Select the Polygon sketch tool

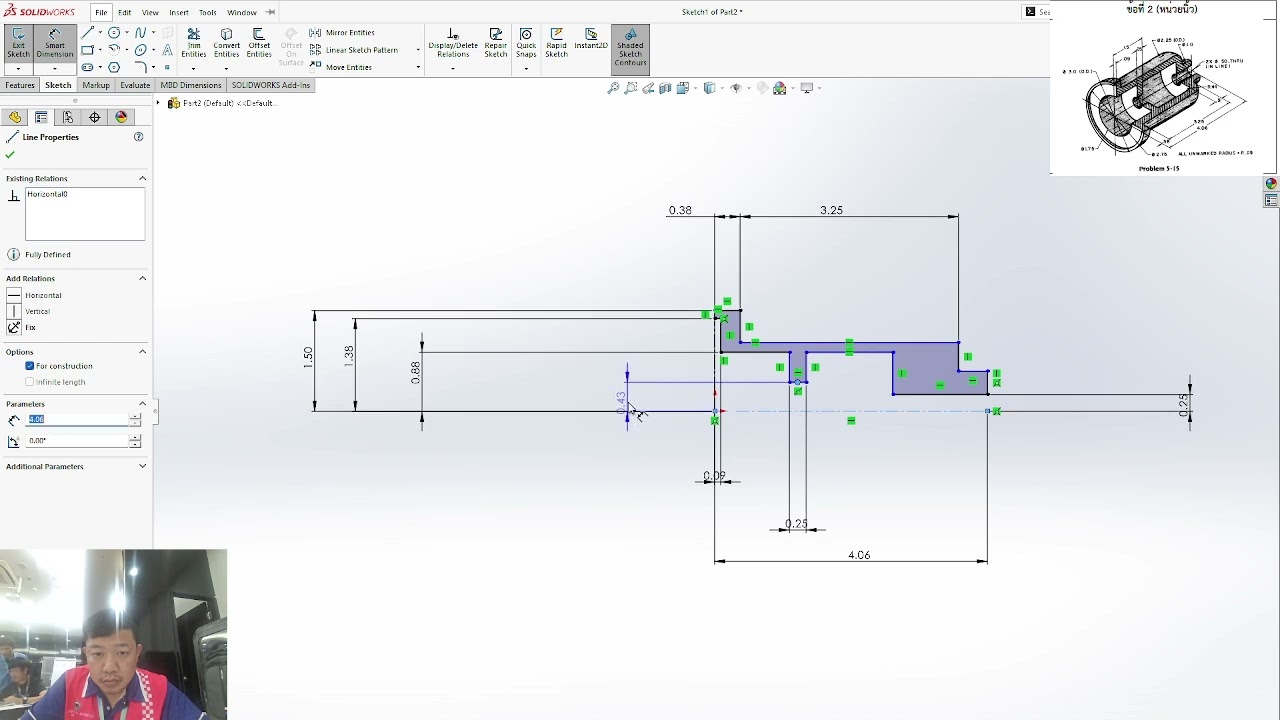[114, 67]
